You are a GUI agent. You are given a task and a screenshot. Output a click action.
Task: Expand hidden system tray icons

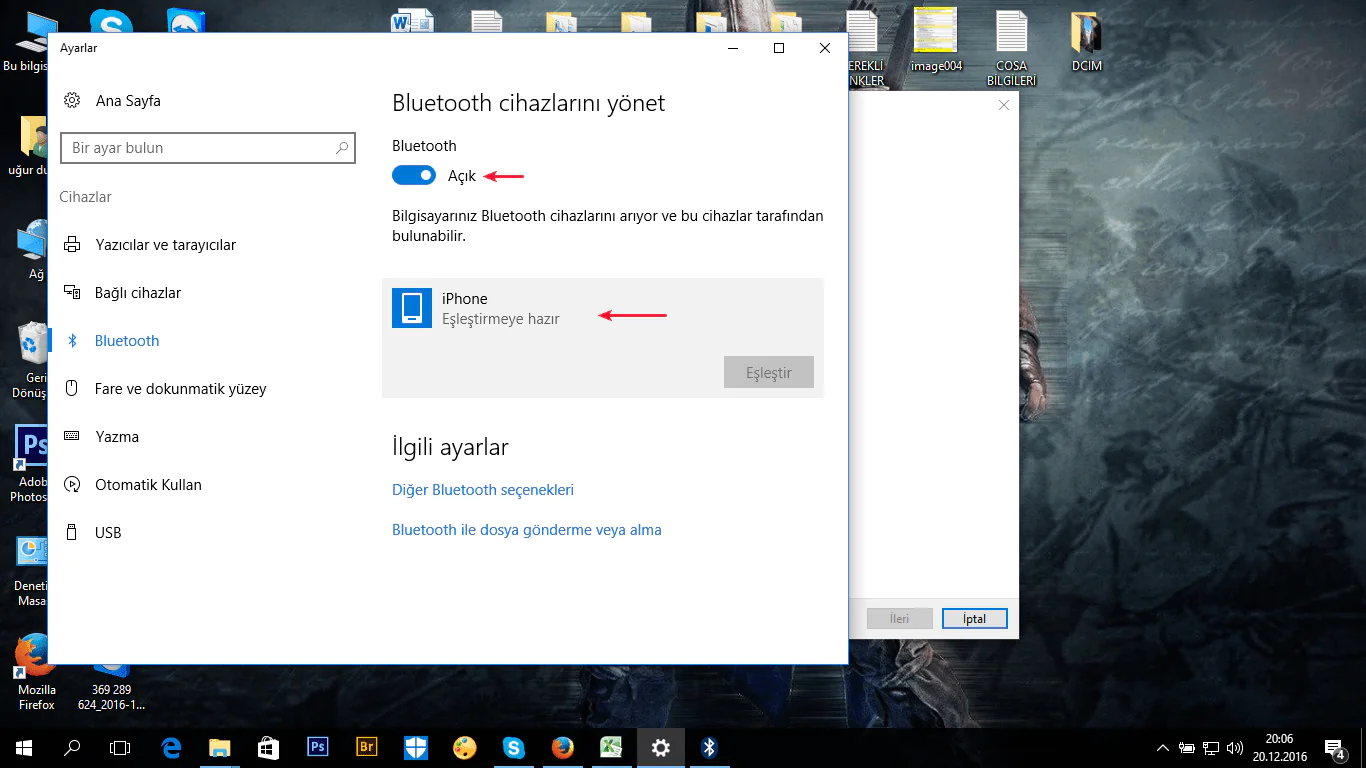(1162, 747)
